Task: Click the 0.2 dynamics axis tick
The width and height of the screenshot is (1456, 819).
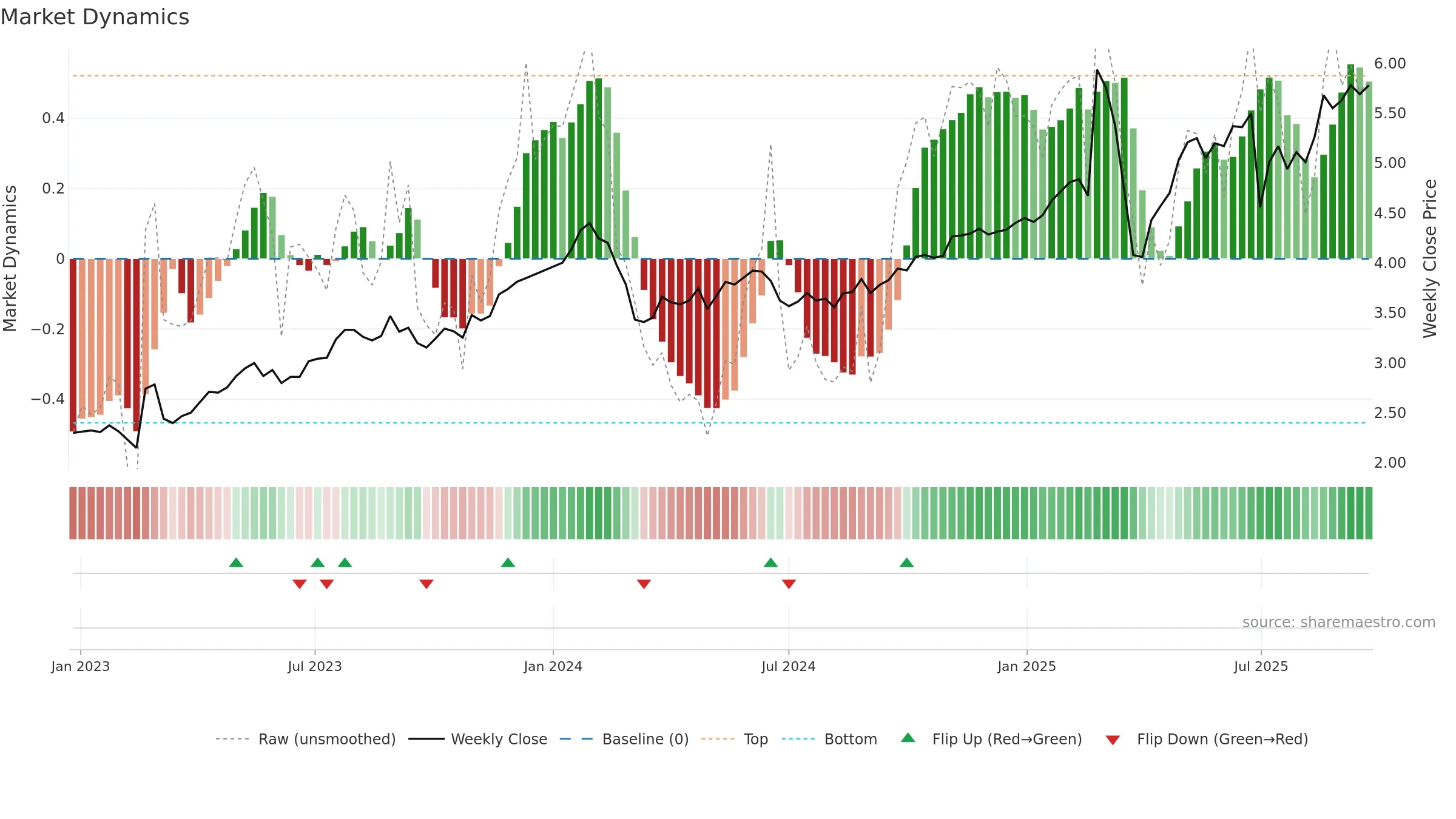Action: [53, 189]
